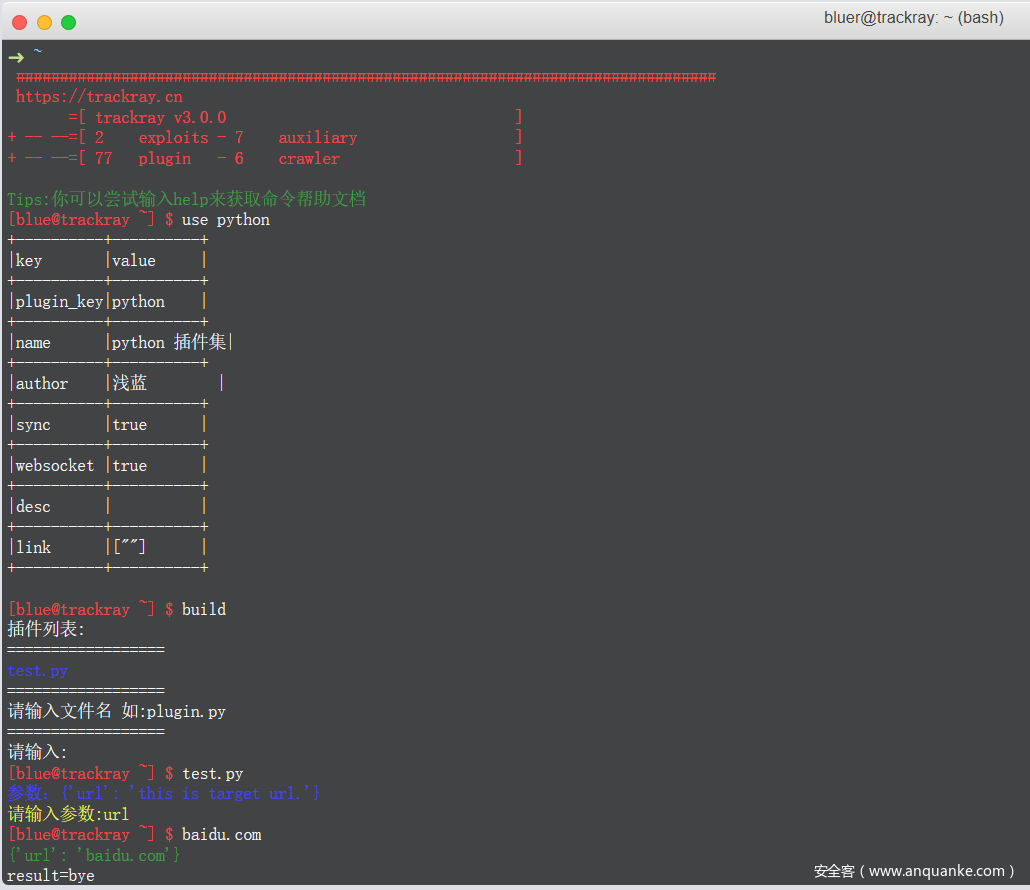Click the true value in sync row

[x=129, y=425]
